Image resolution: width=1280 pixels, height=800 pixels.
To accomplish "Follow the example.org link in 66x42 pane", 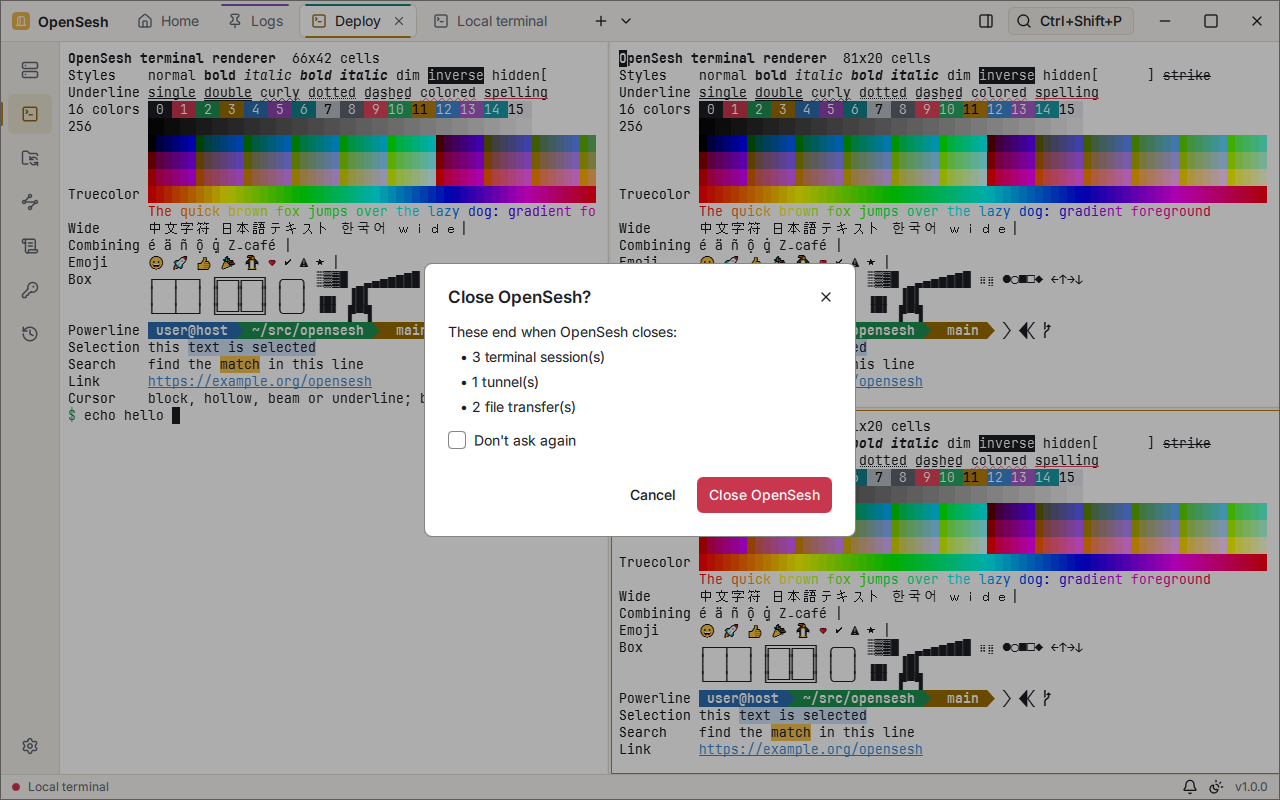I will point(260,381).
